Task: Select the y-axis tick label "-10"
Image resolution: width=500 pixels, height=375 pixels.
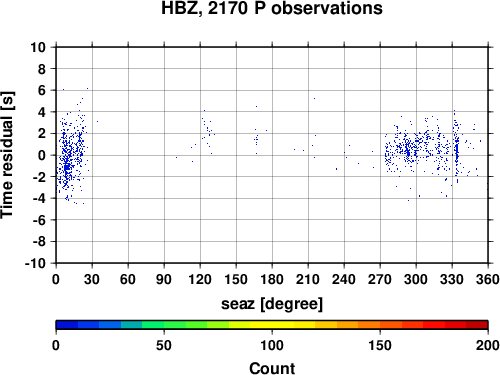Action: click(36, 263)
